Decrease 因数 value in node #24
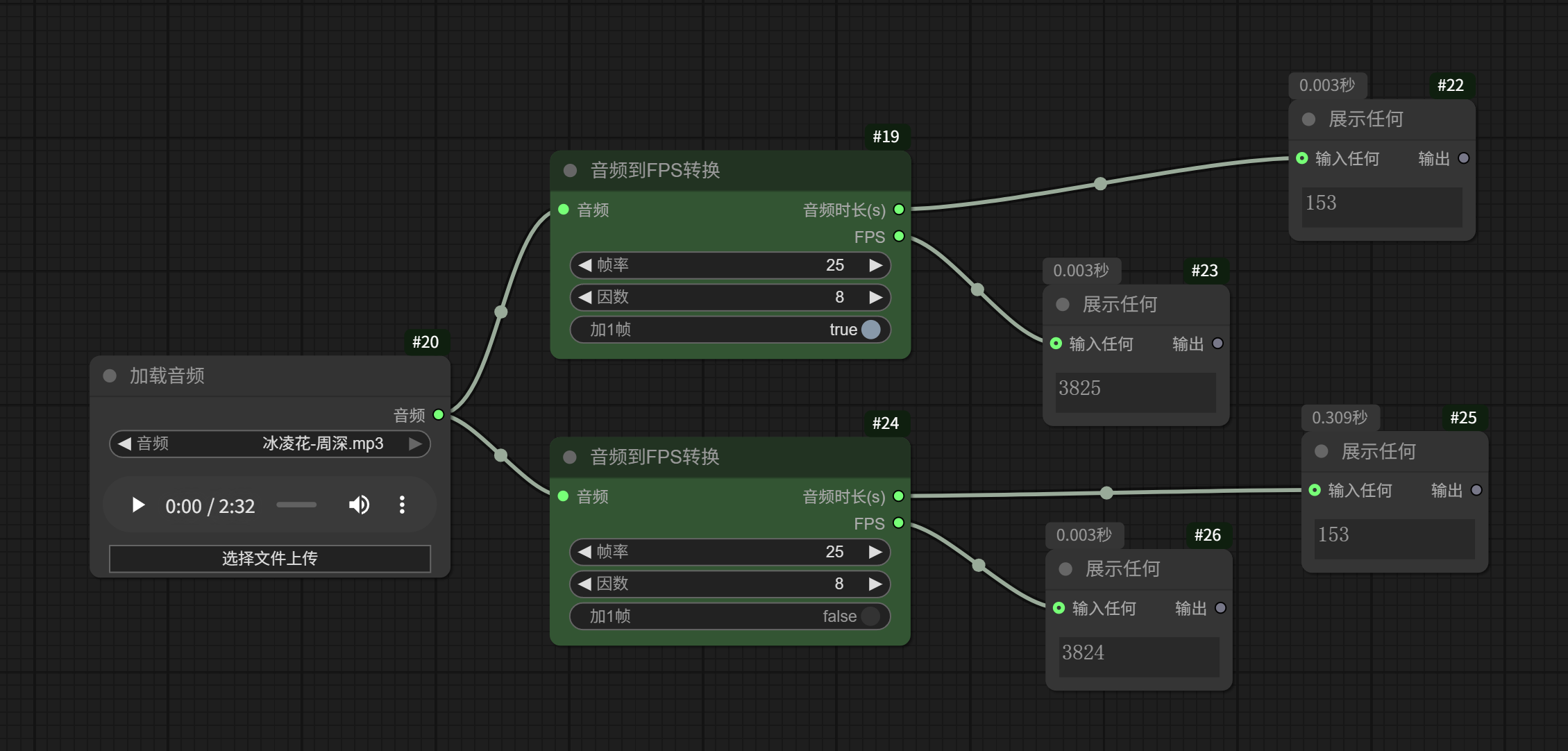 click(585, 584)
